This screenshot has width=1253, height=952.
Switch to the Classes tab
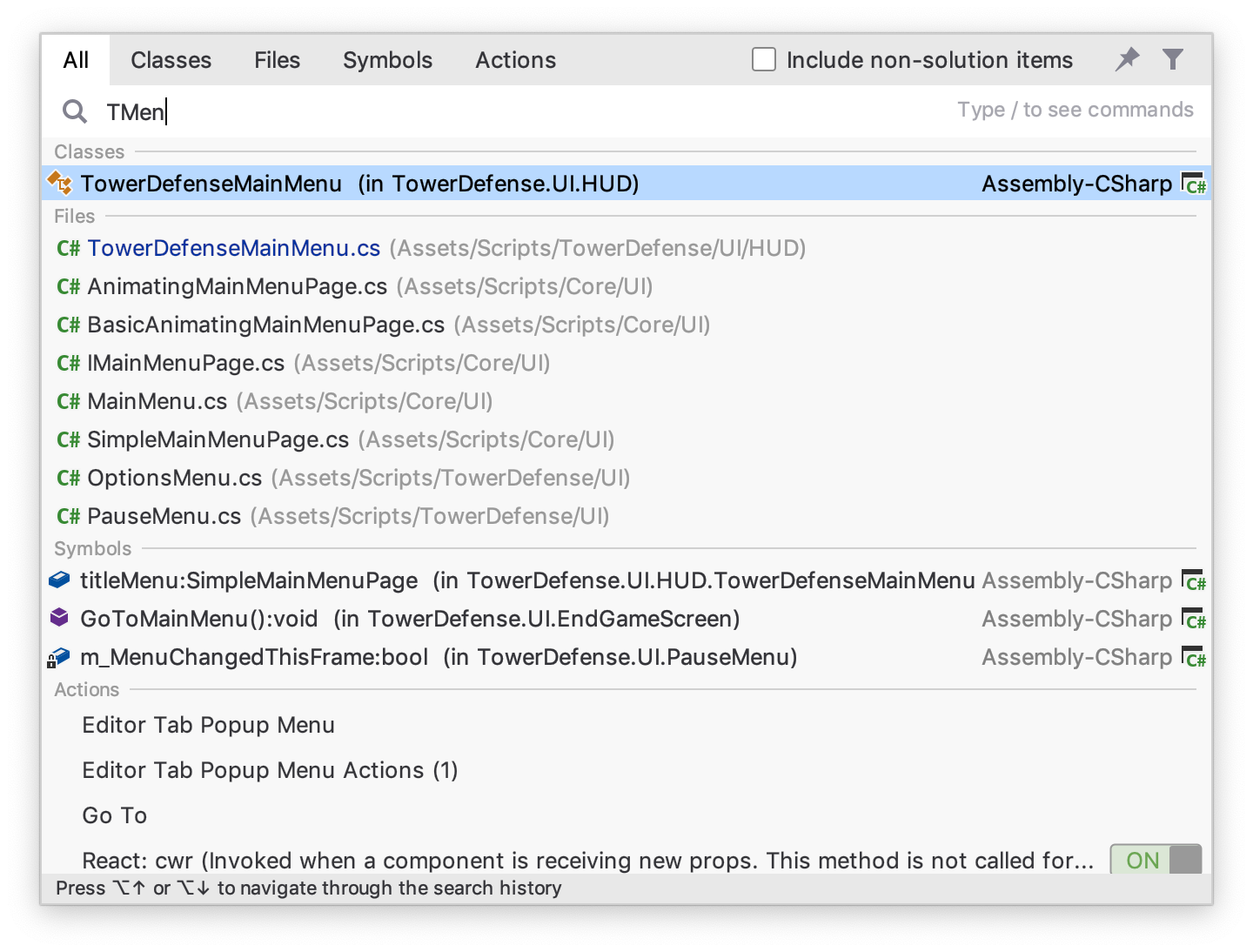point(171,60)
